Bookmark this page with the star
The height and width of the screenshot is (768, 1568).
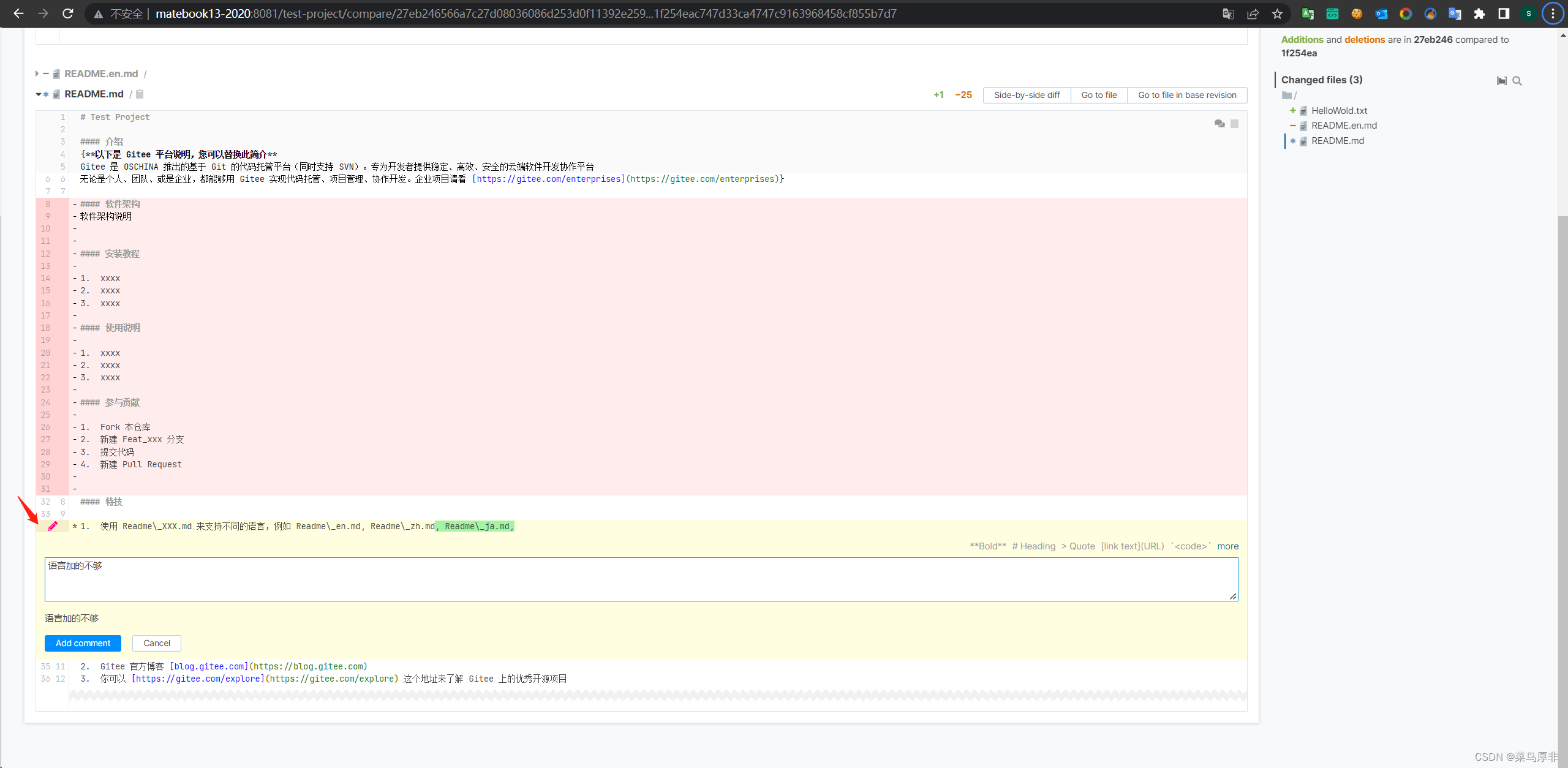(x=1277, y=13)
